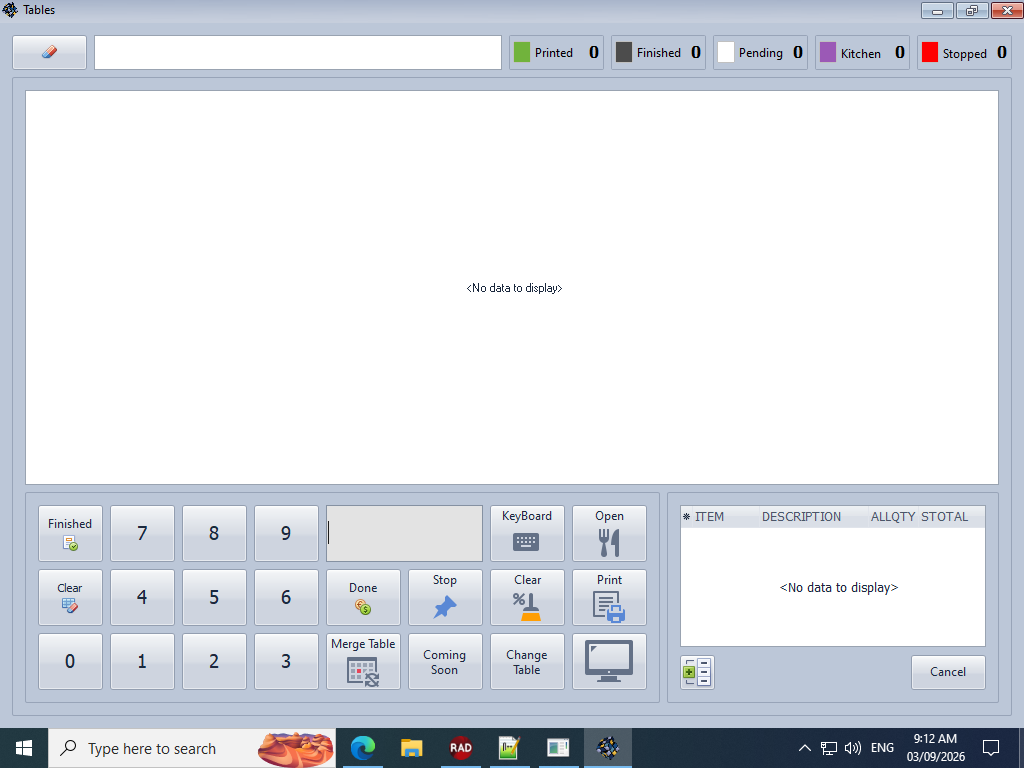Click the Open table fork-and-knife button
The height and width of the screenshot is (768, 1024).
pyautogui.click(x=609, y=533)
